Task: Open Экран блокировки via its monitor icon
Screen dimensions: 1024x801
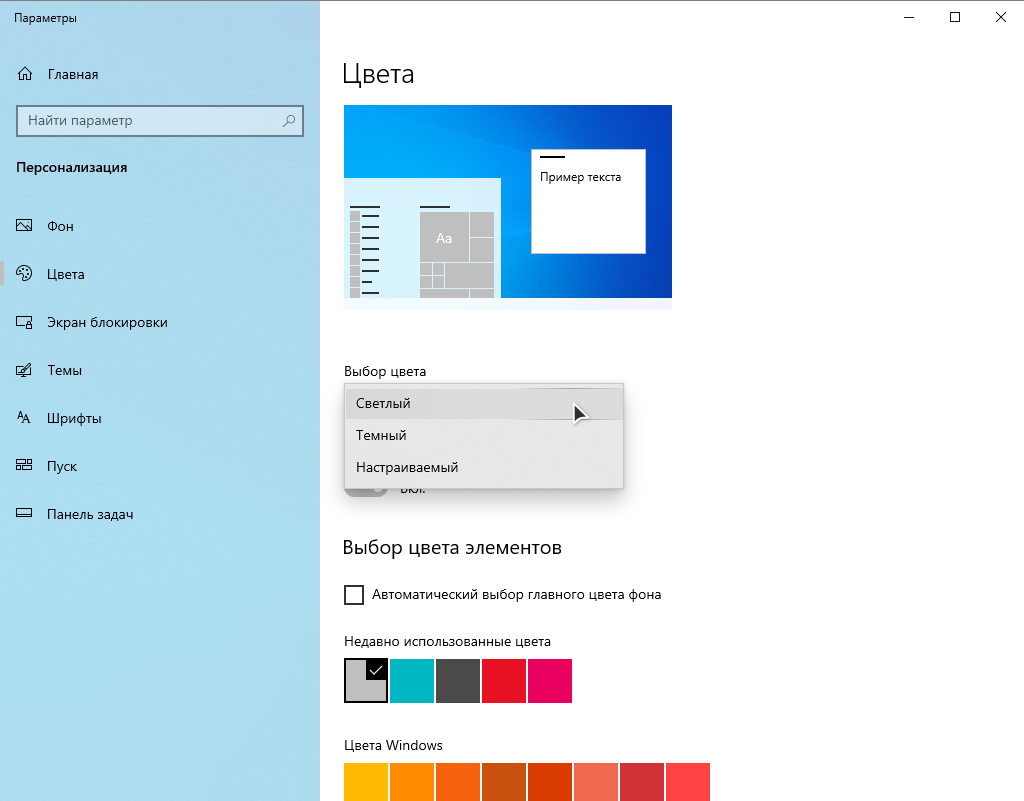Action: point(26,323)
